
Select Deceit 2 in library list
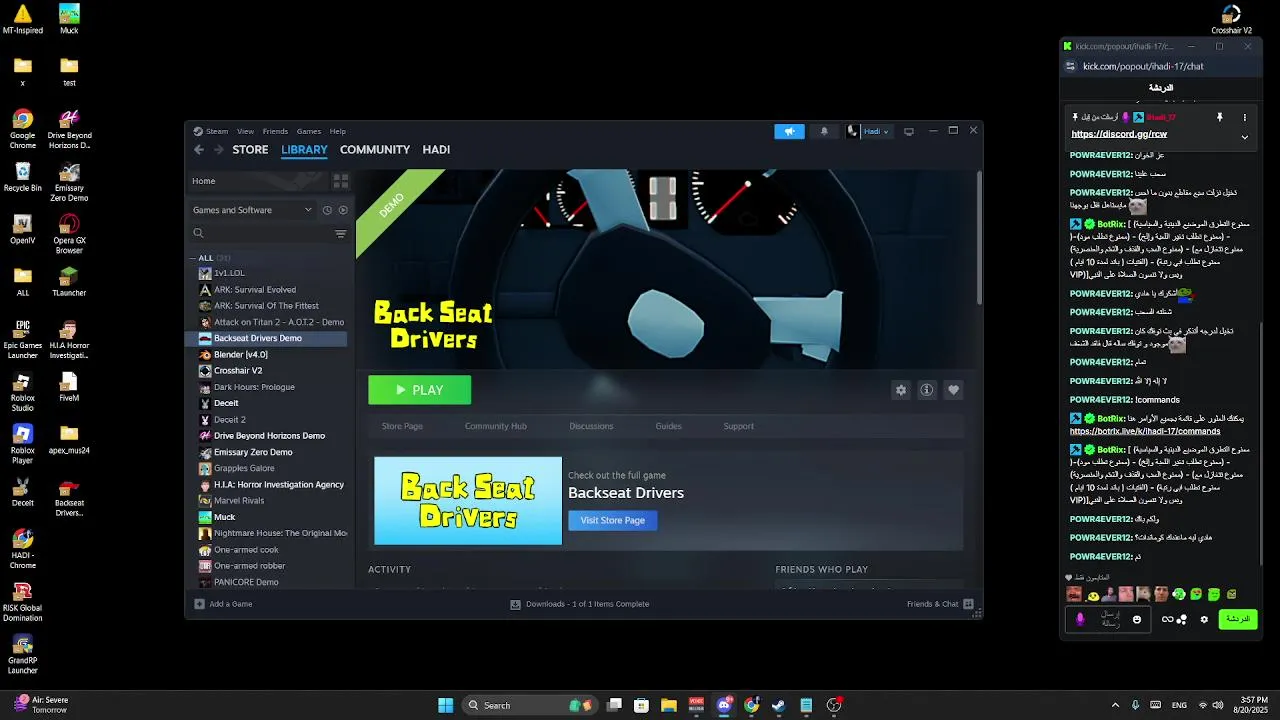click(x=229, y=420)
